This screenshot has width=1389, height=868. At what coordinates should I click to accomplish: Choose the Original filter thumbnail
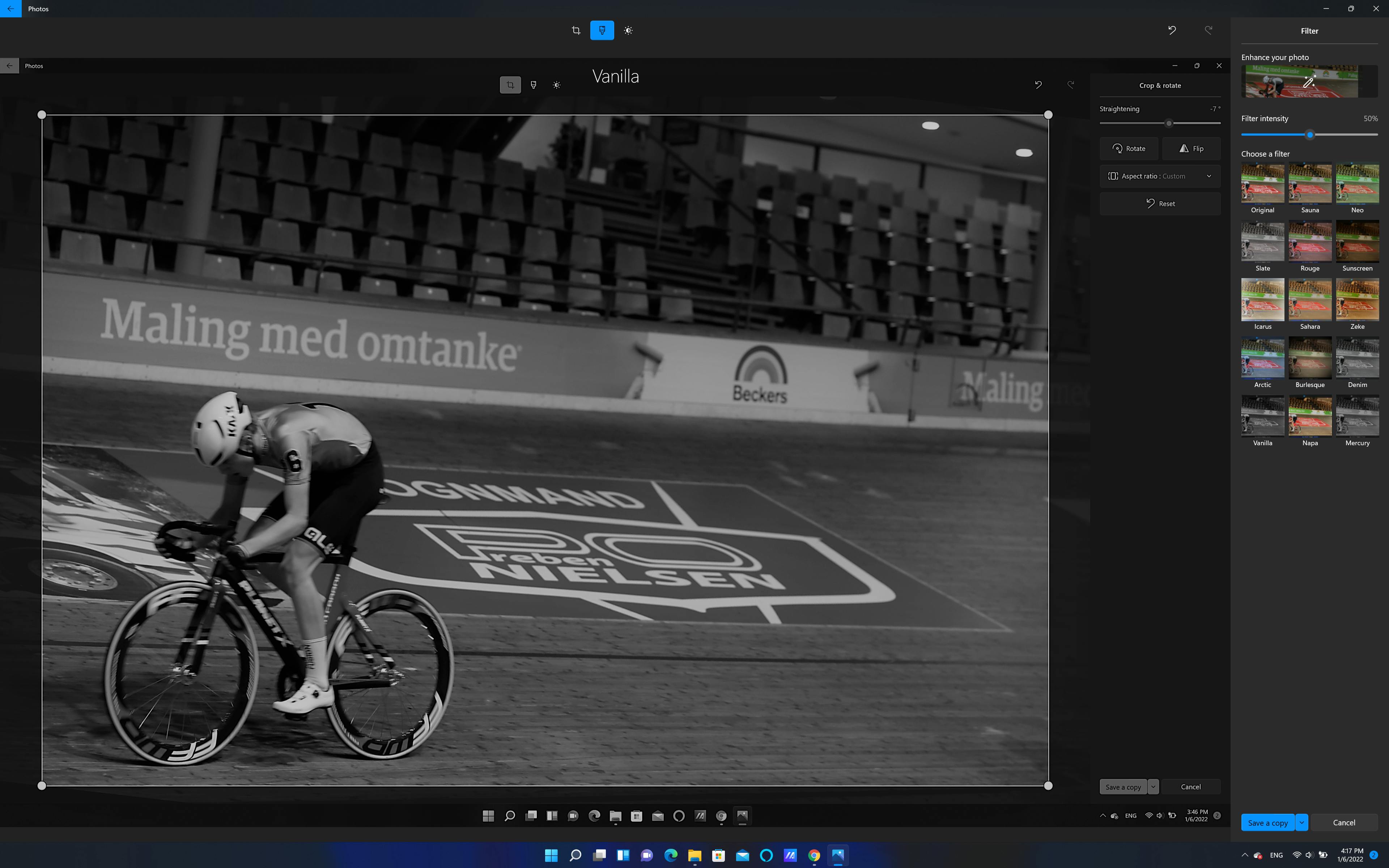pos(1263,188)
